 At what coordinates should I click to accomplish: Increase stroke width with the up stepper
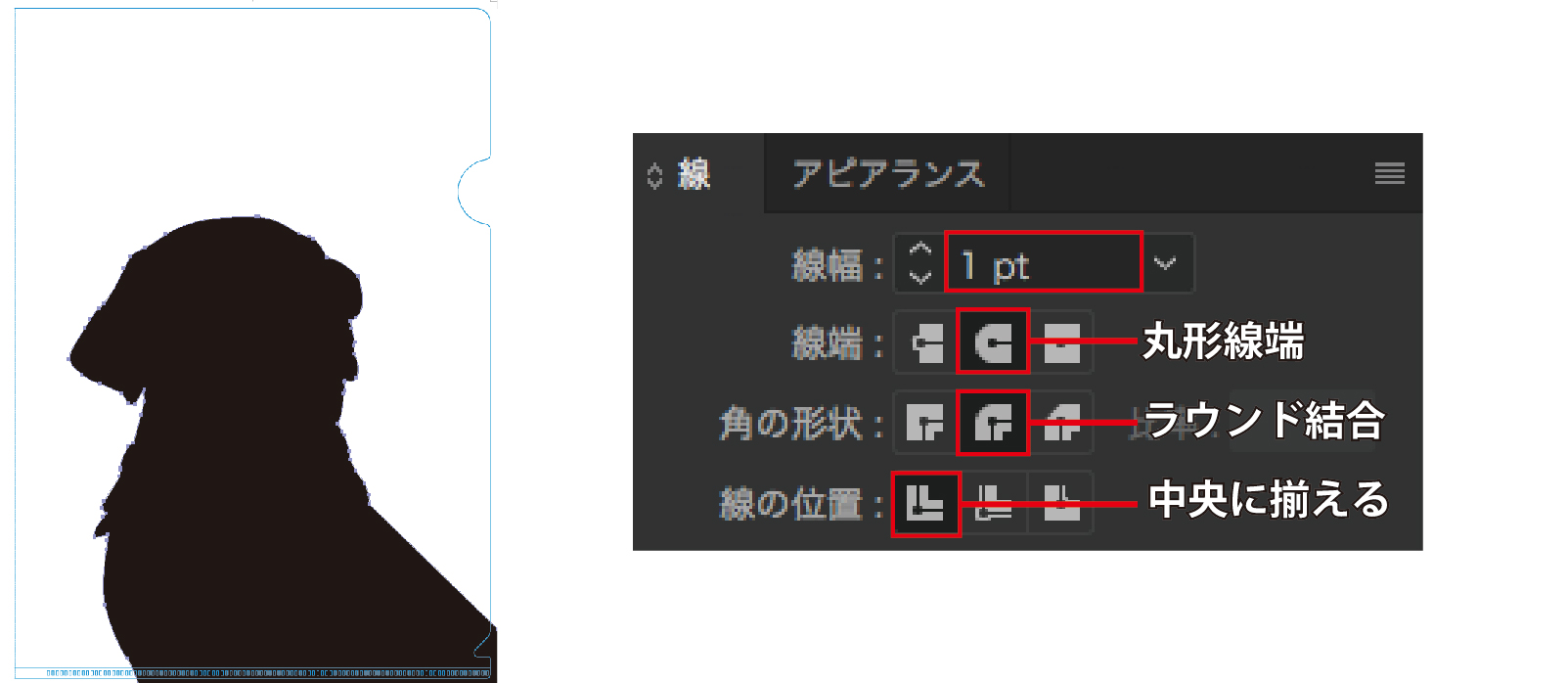[920, 250]
